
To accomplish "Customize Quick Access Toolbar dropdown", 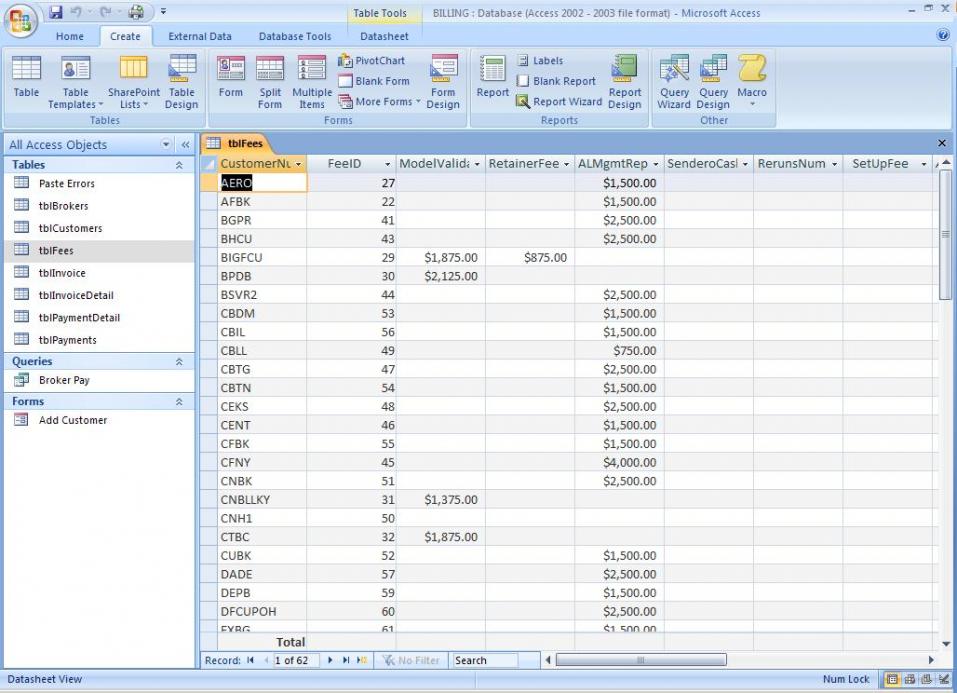I will click(x=163, y=12).
